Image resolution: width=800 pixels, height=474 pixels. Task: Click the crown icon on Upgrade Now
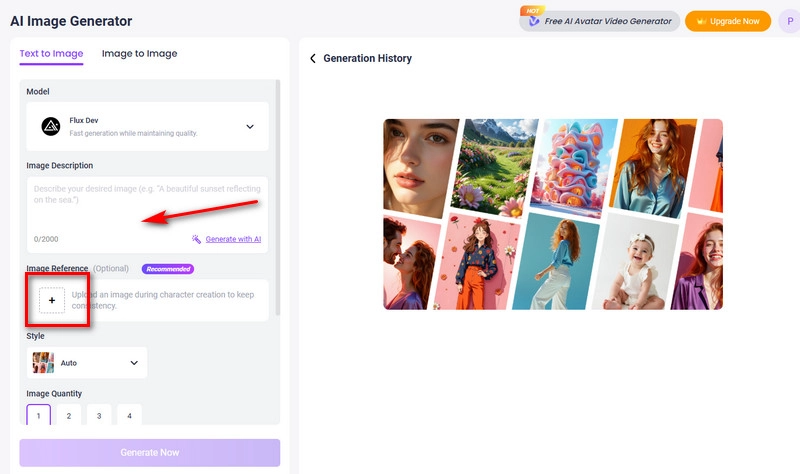(x=700, y=21)
